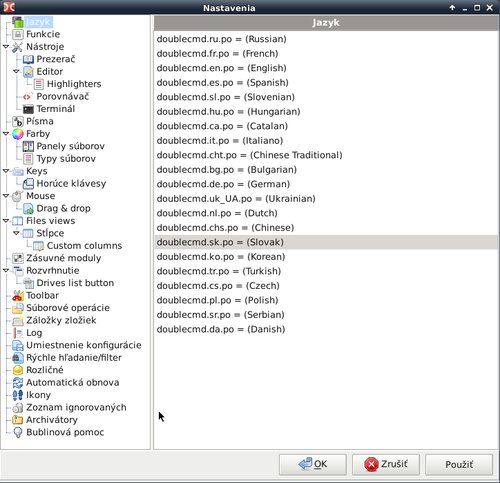The height and width of the screenshot is (483, 500).
Task: Select doublecmd.it.po (Italiano) language
Action: pos(326,141)
